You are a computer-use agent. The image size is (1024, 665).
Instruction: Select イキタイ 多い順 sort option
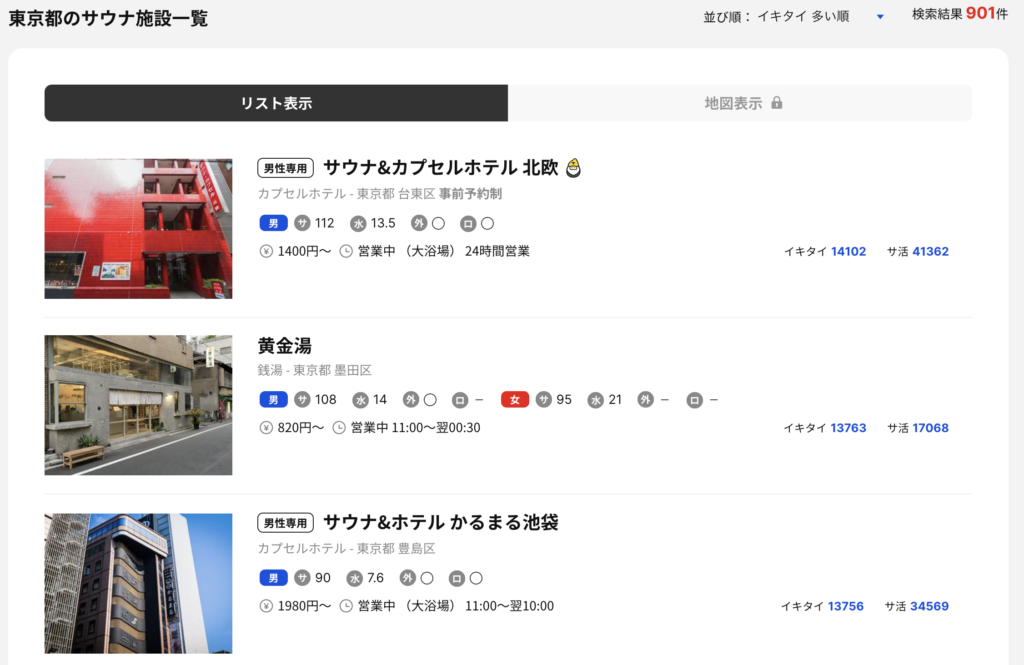803,17
